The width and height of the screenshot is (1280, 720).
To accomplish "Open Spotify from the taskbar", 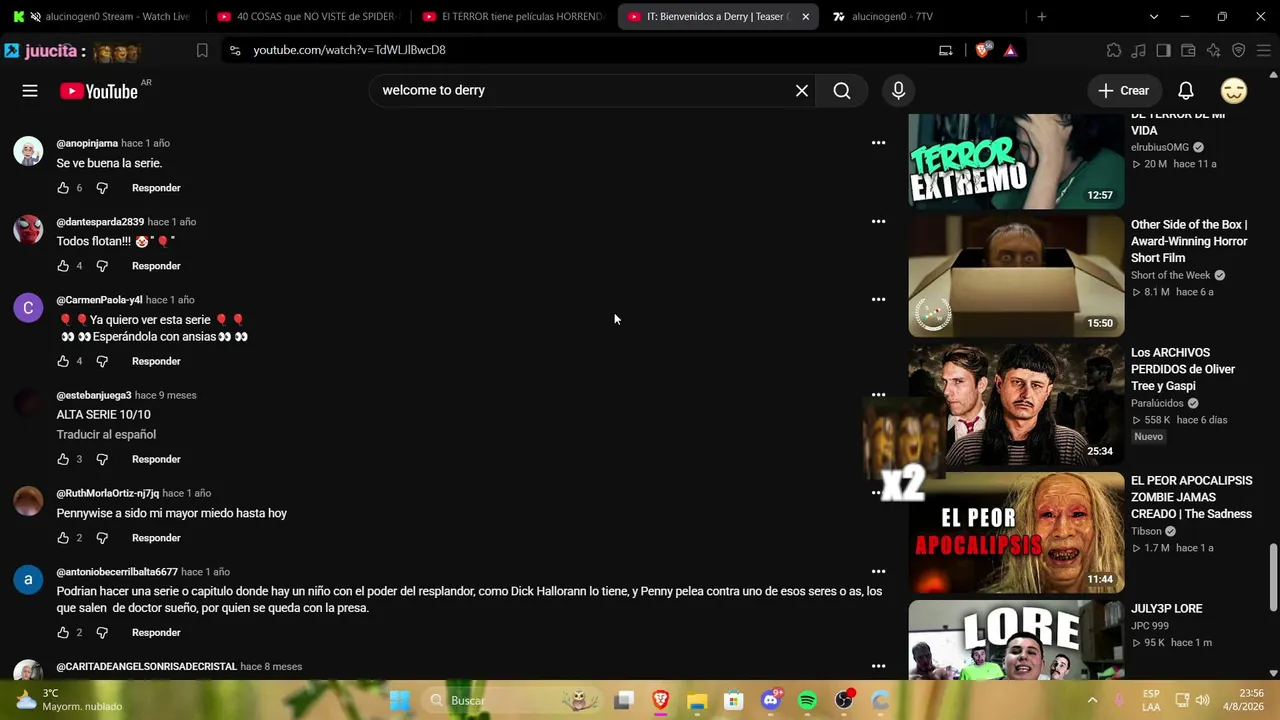I will pos(807,701).
